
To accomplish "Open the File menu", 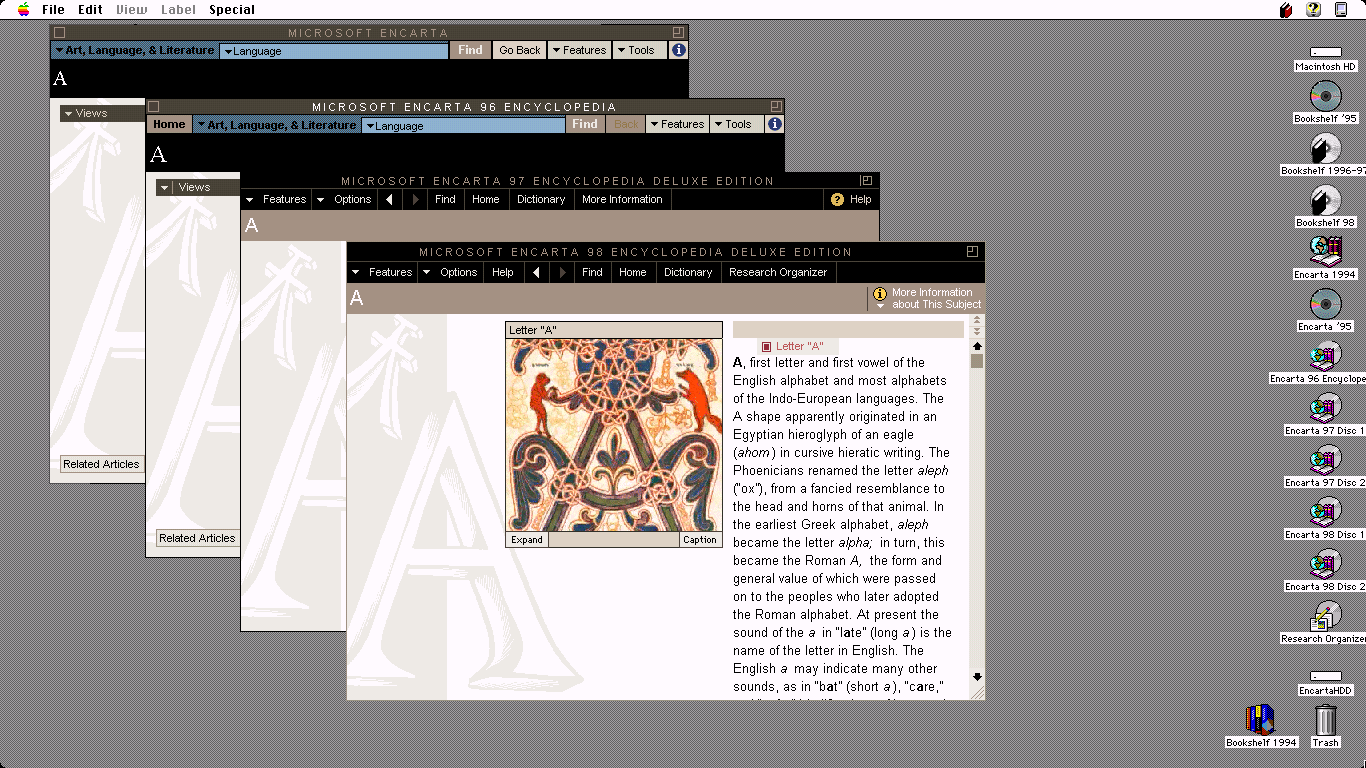I will (x=53, y=9).
